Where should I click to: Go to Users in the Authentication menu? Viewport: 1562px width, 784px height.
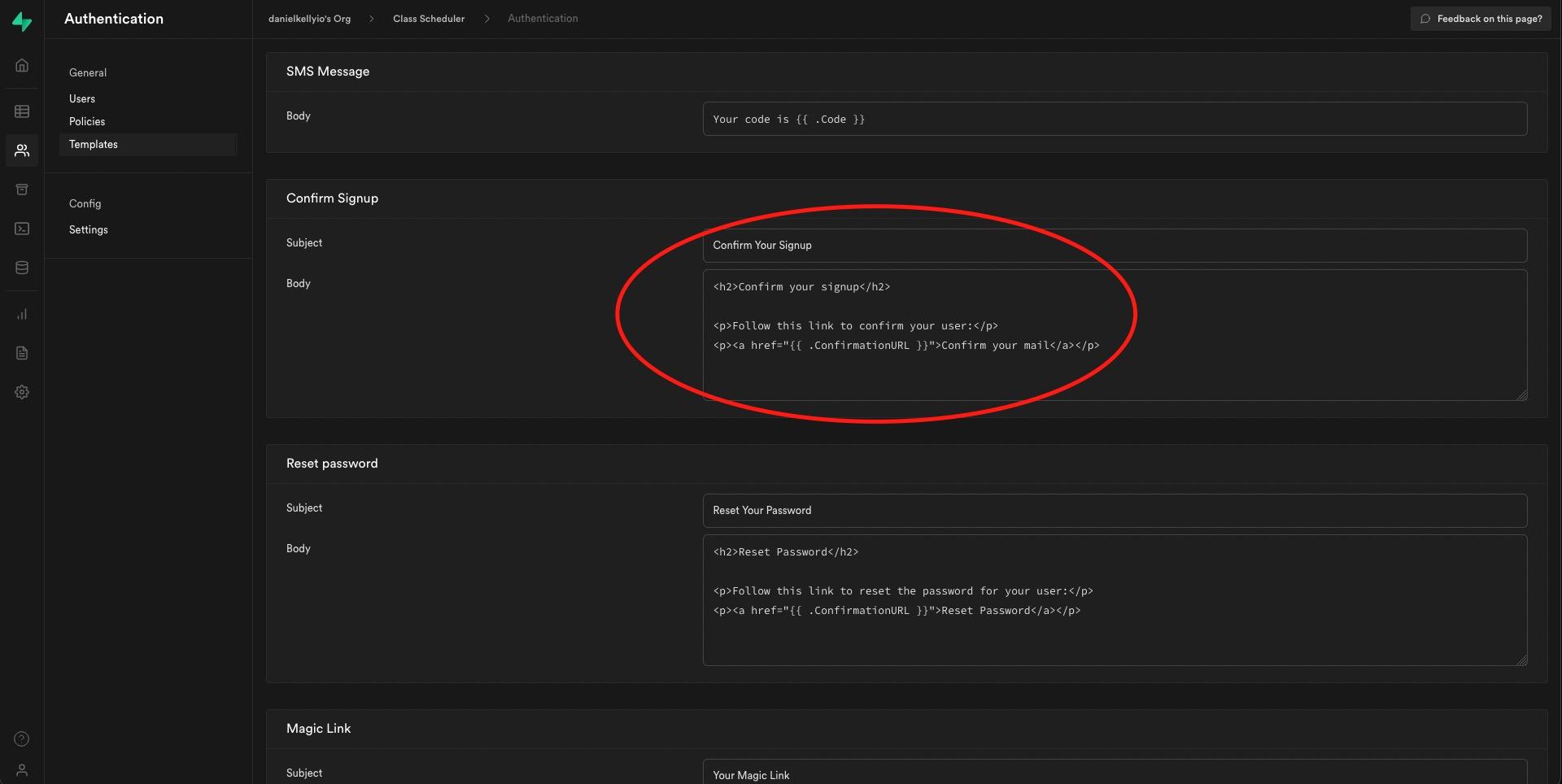[82, 98]
